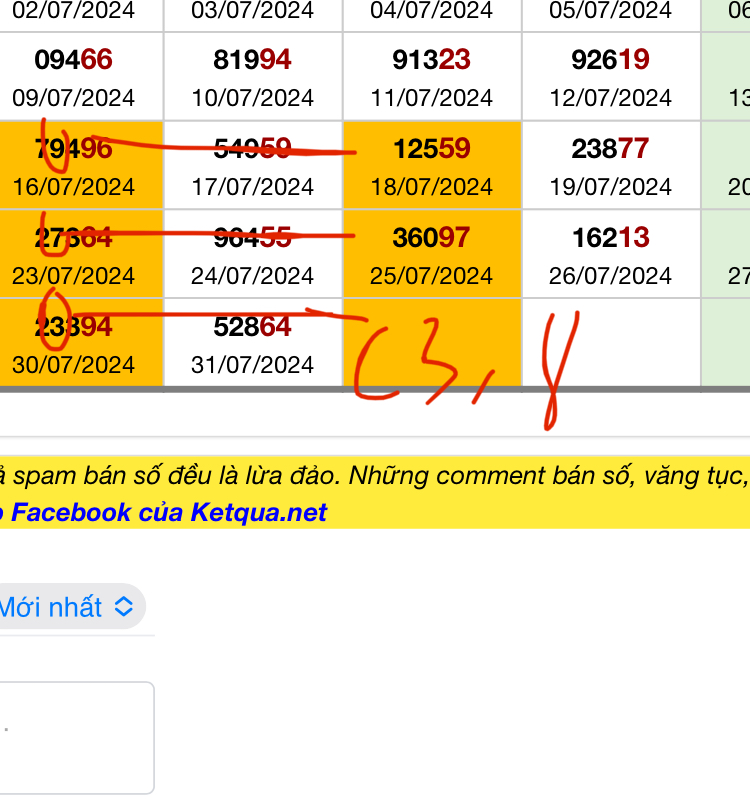Select highlighted result 79496 for 16/07/2024
The height and width of the screenshot is (802, 750).
point(73,166)
